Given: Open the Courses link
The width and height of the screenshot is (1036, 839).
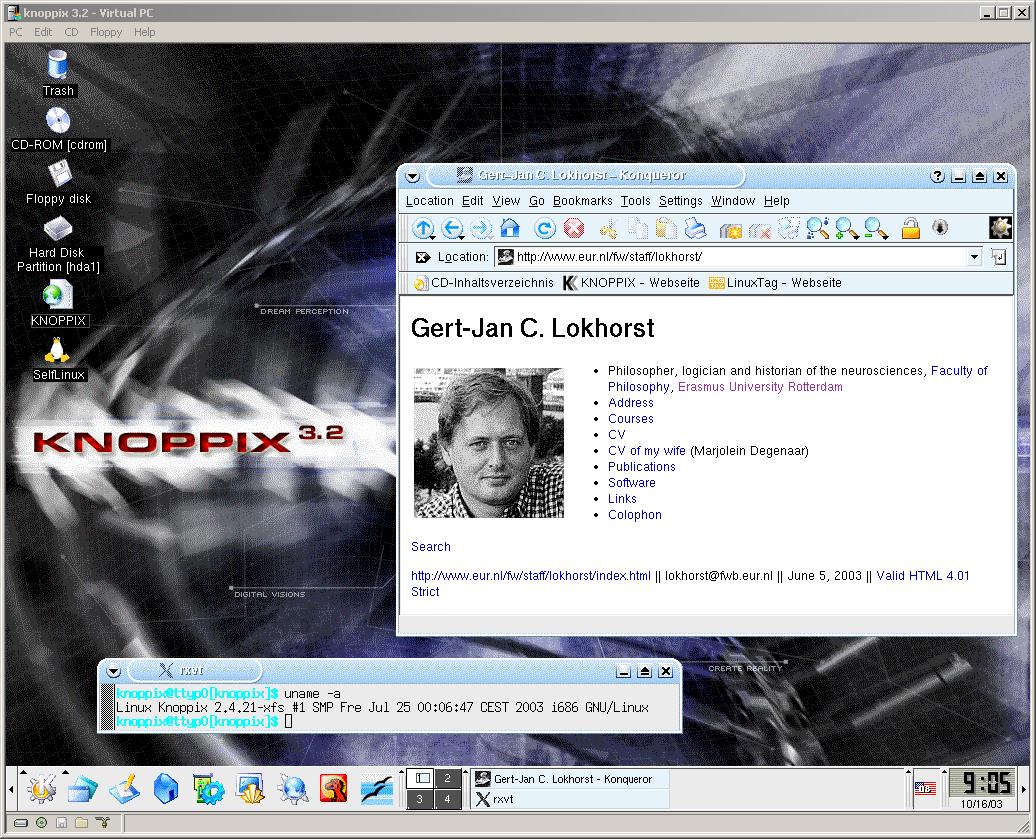Looking at the screenshot, I should coord(630,419).
